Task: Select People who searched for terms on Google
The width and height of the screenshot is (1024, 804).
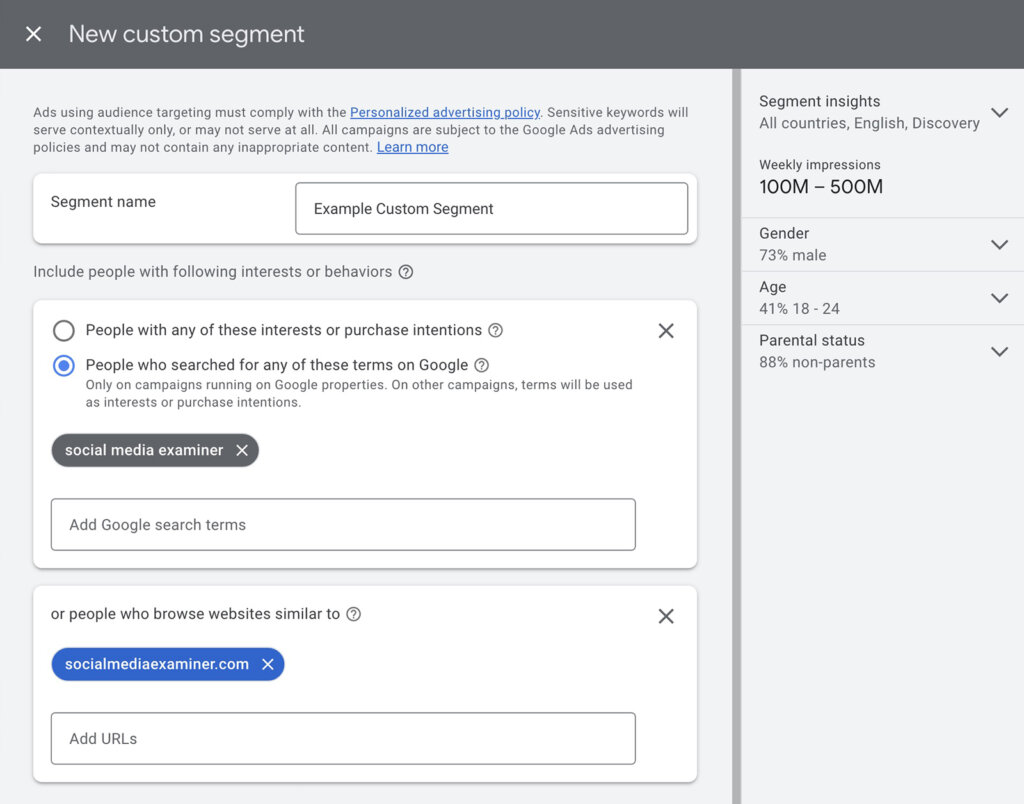Action: [64, 365]
